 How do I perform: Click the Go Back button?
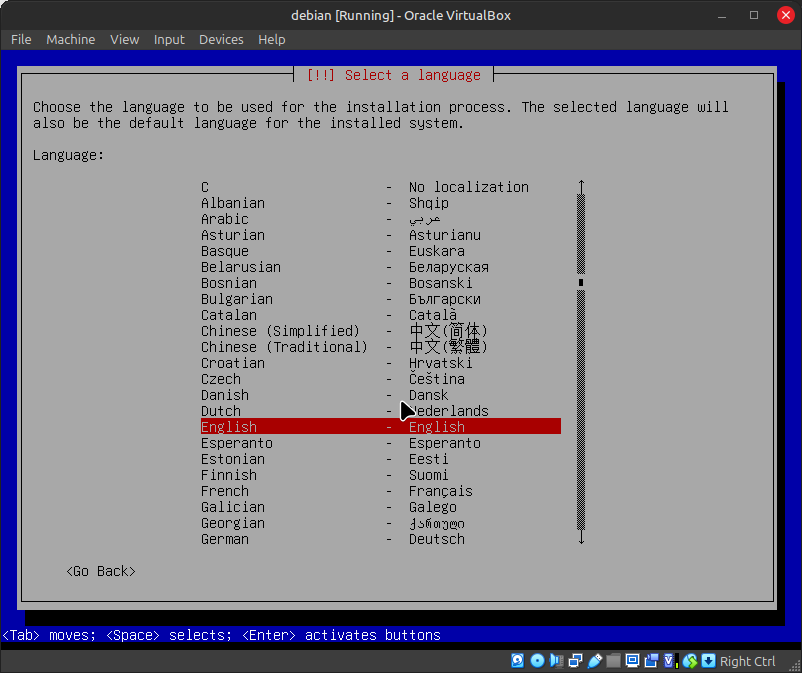tap(101, 571)
